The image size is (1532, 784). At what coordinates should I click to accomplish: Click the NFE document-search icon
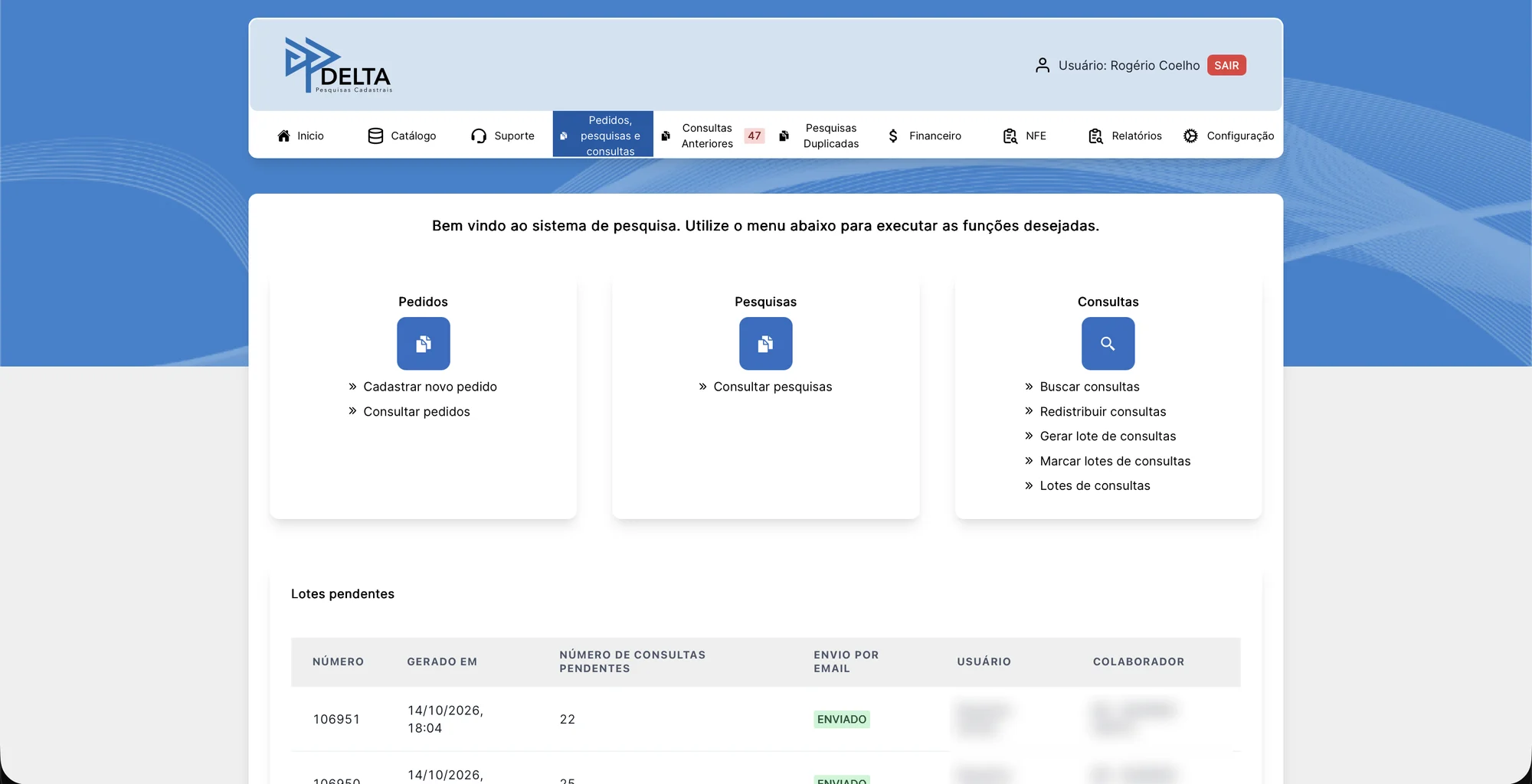click(1010, 136)
